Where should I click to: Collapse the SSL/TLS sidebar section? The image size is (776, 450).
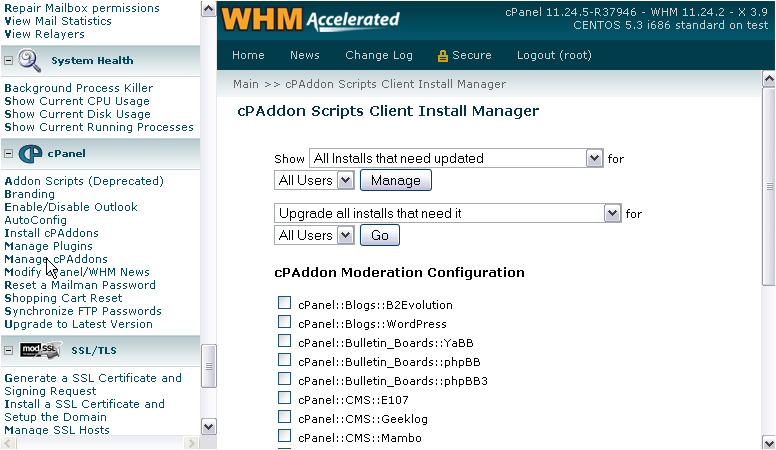point(8,350)
